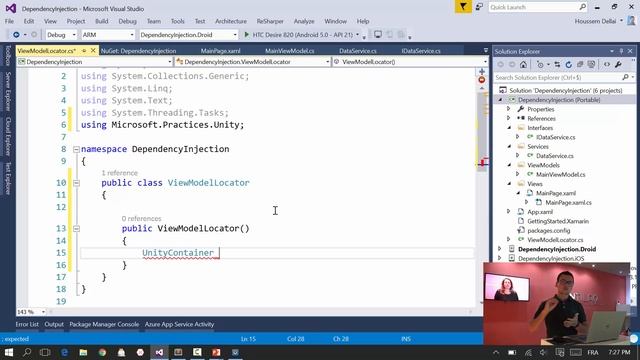Click the PowerPoint taskbar icon
The height and width of the screenshot is (360, 640).
point(216,352)
